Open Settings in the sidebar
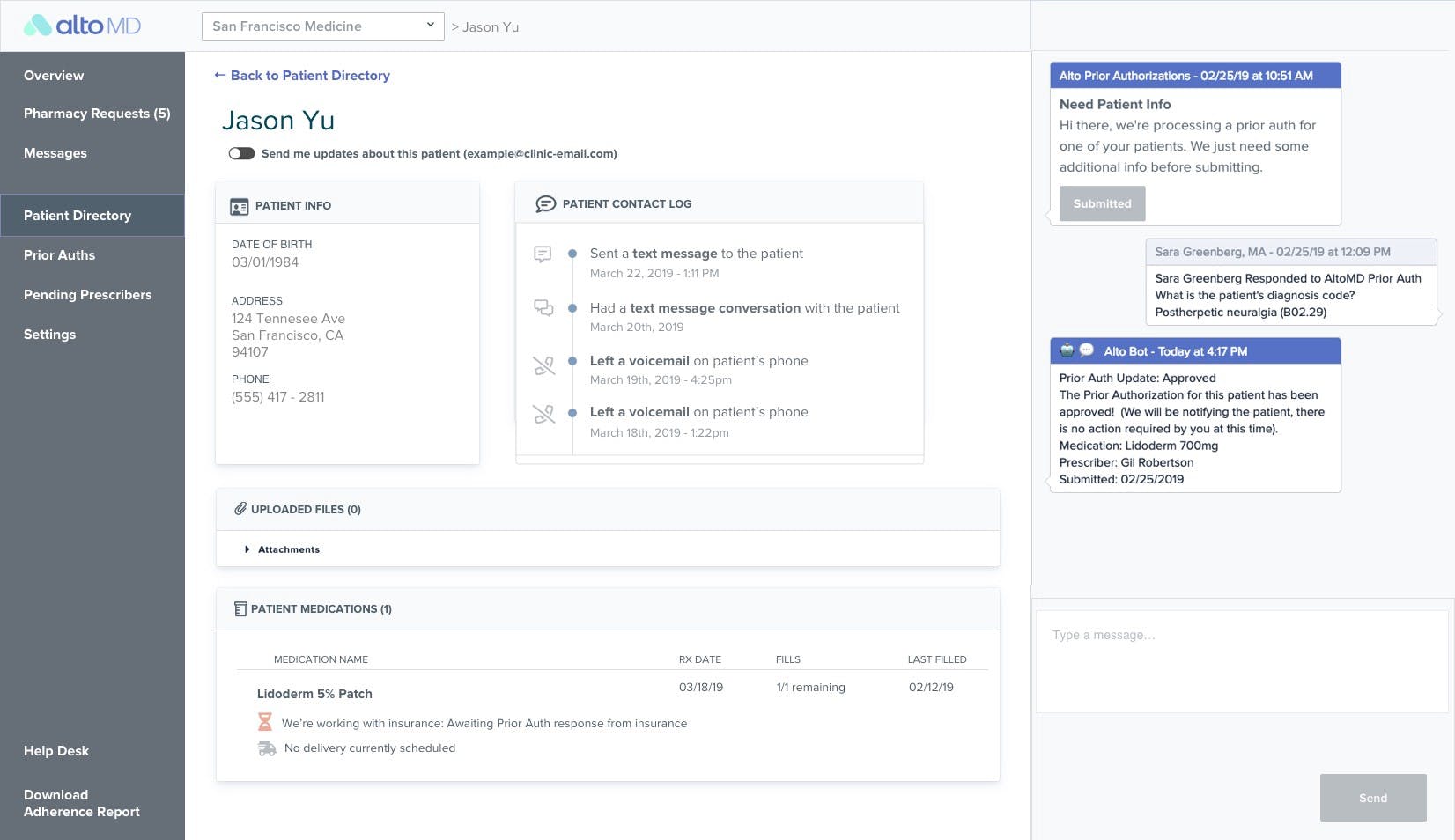 49,335
